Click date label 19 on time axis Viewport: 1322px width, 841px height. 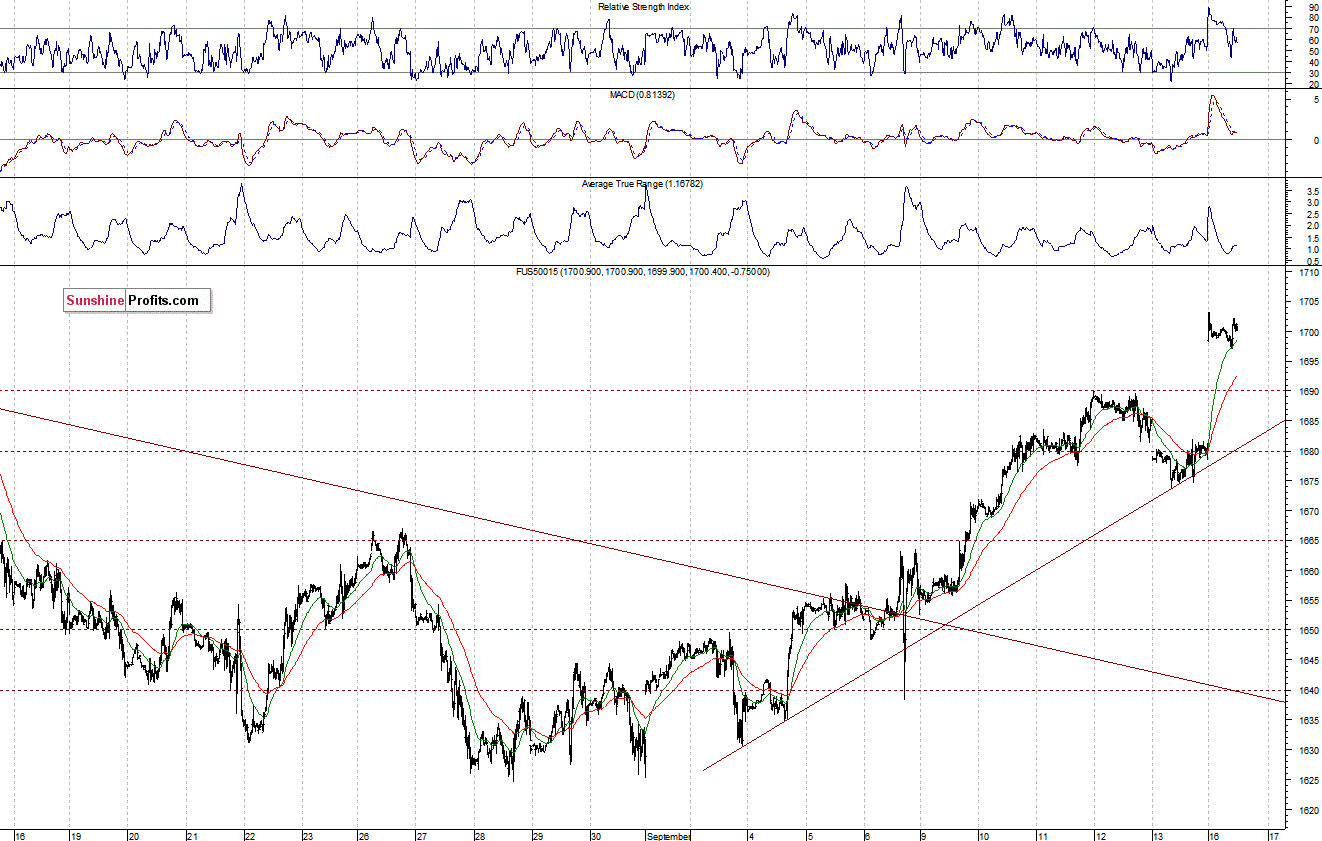click(77, 835)
